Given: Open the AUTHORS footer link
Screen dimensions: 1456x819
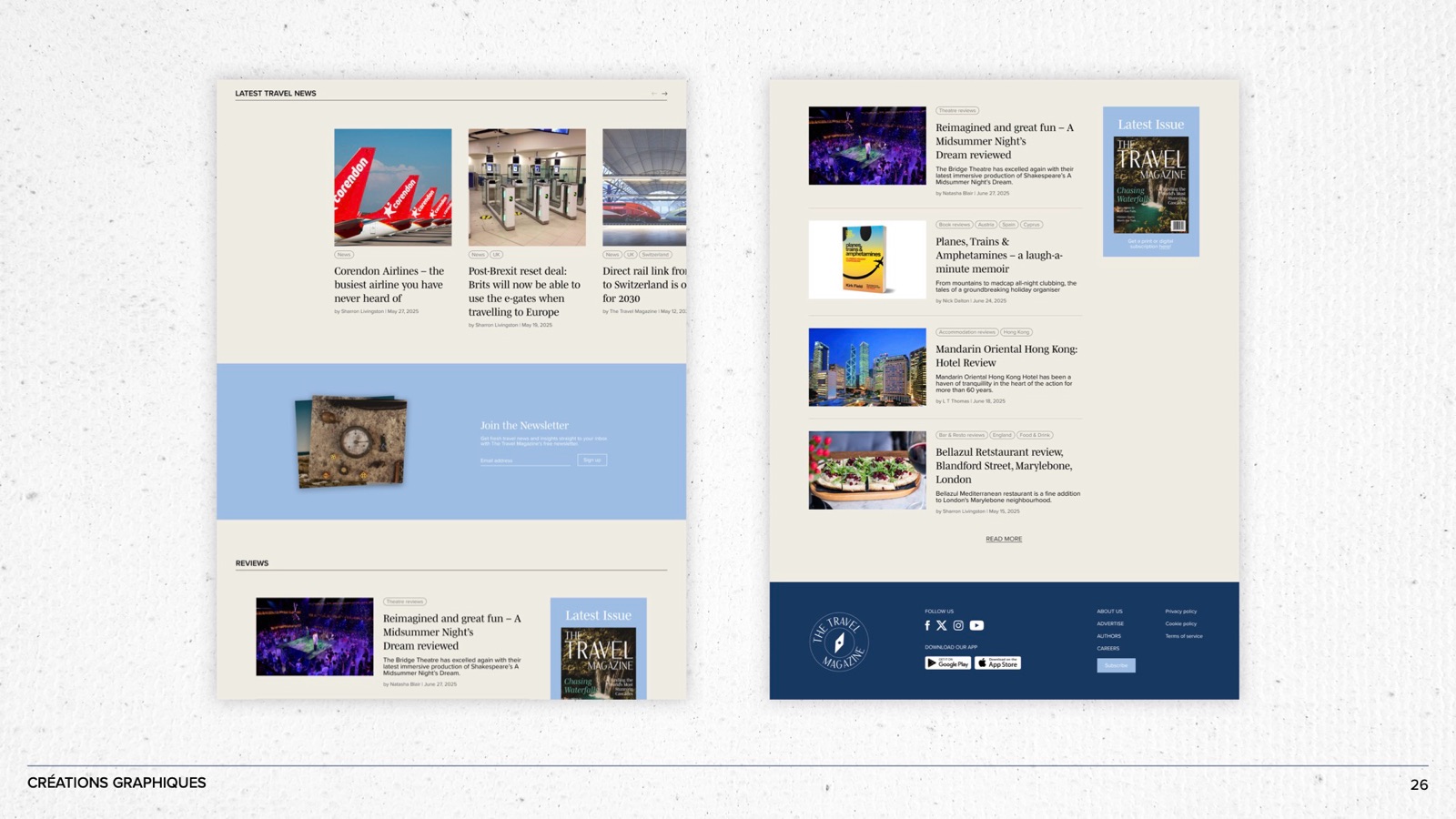Looking at the screenshot, I should 1108,636.
